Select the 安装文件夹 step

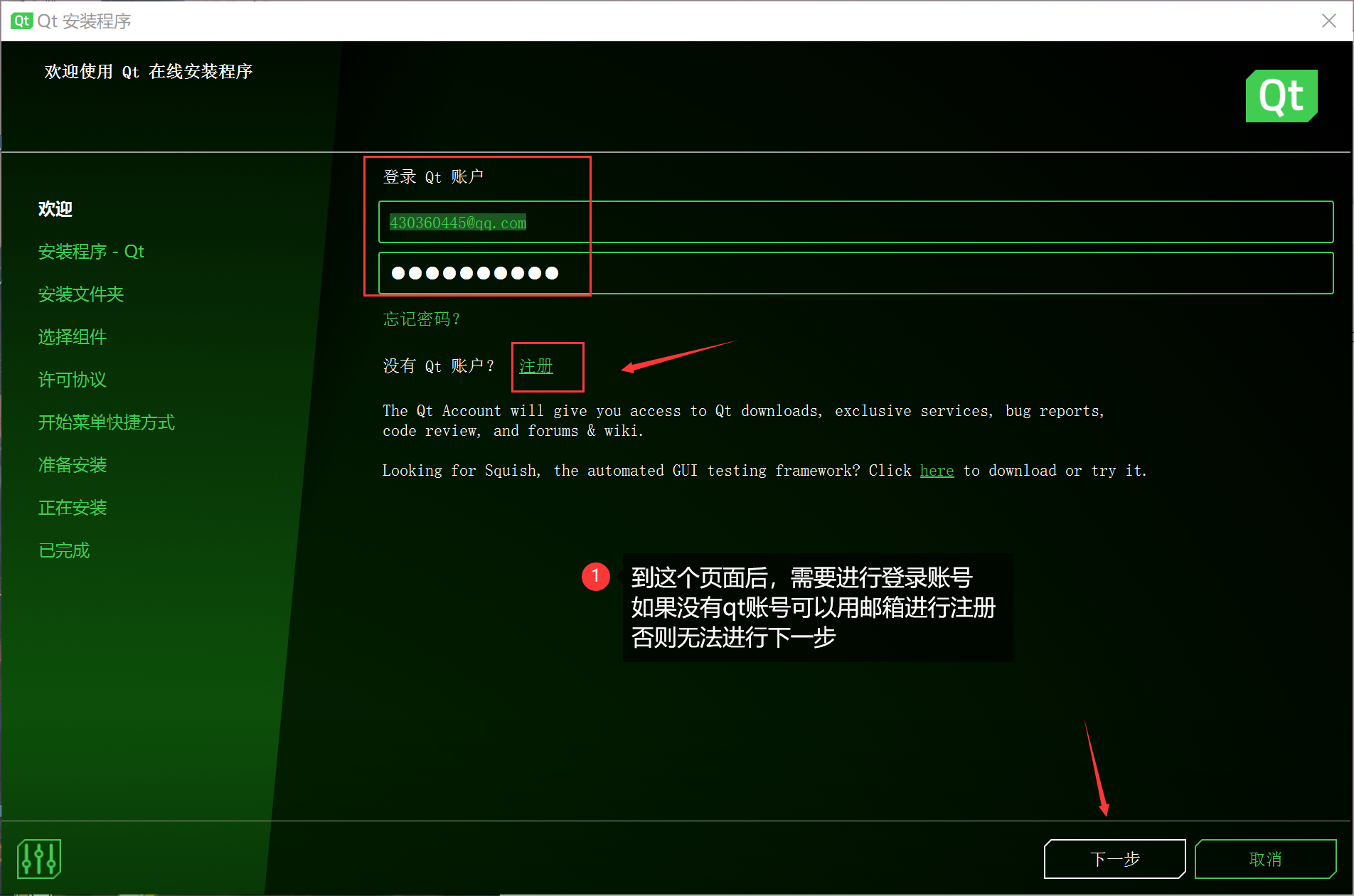81,294
